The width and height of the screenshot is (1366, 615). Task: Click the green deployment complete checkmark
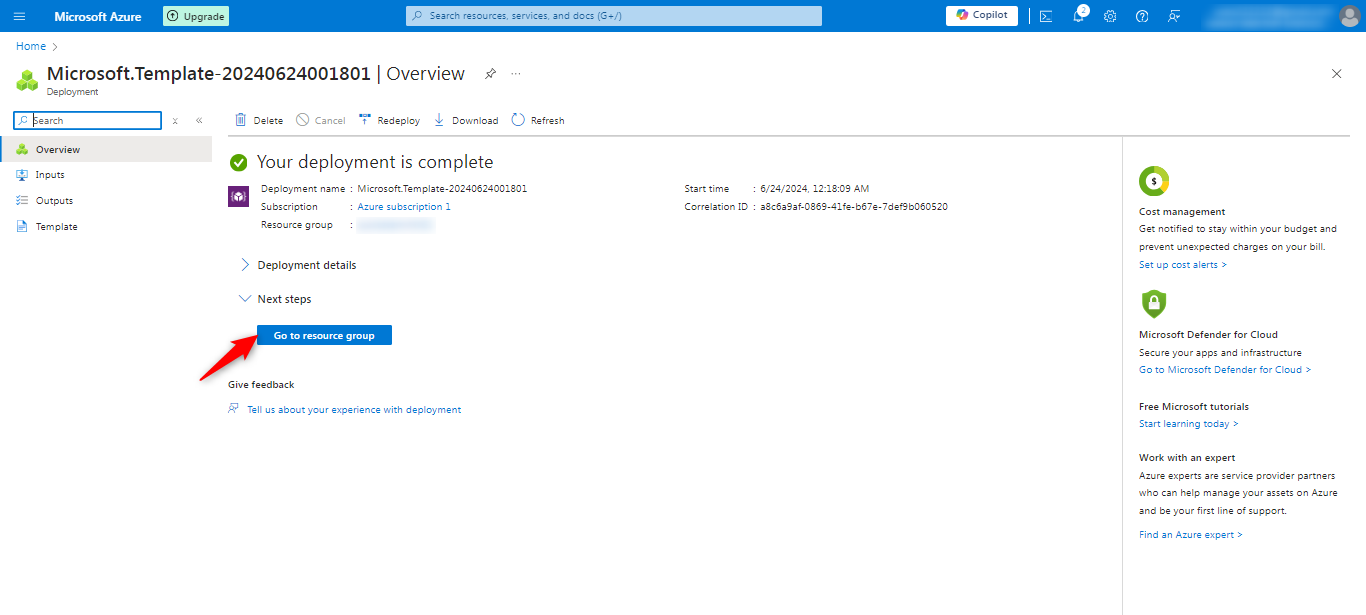pyautogui.click(x=238, y=162)
